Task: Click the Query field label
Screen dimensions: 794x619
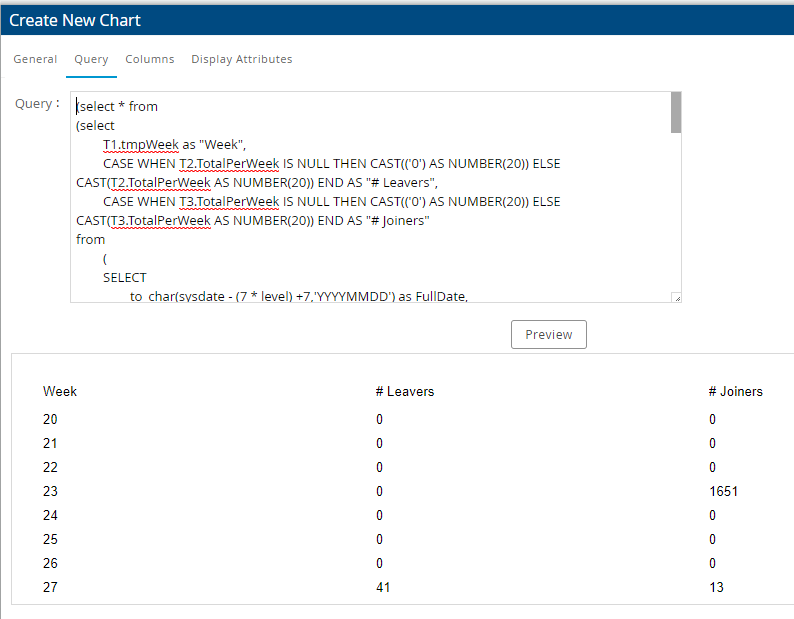Action: (x=37, y=103)
